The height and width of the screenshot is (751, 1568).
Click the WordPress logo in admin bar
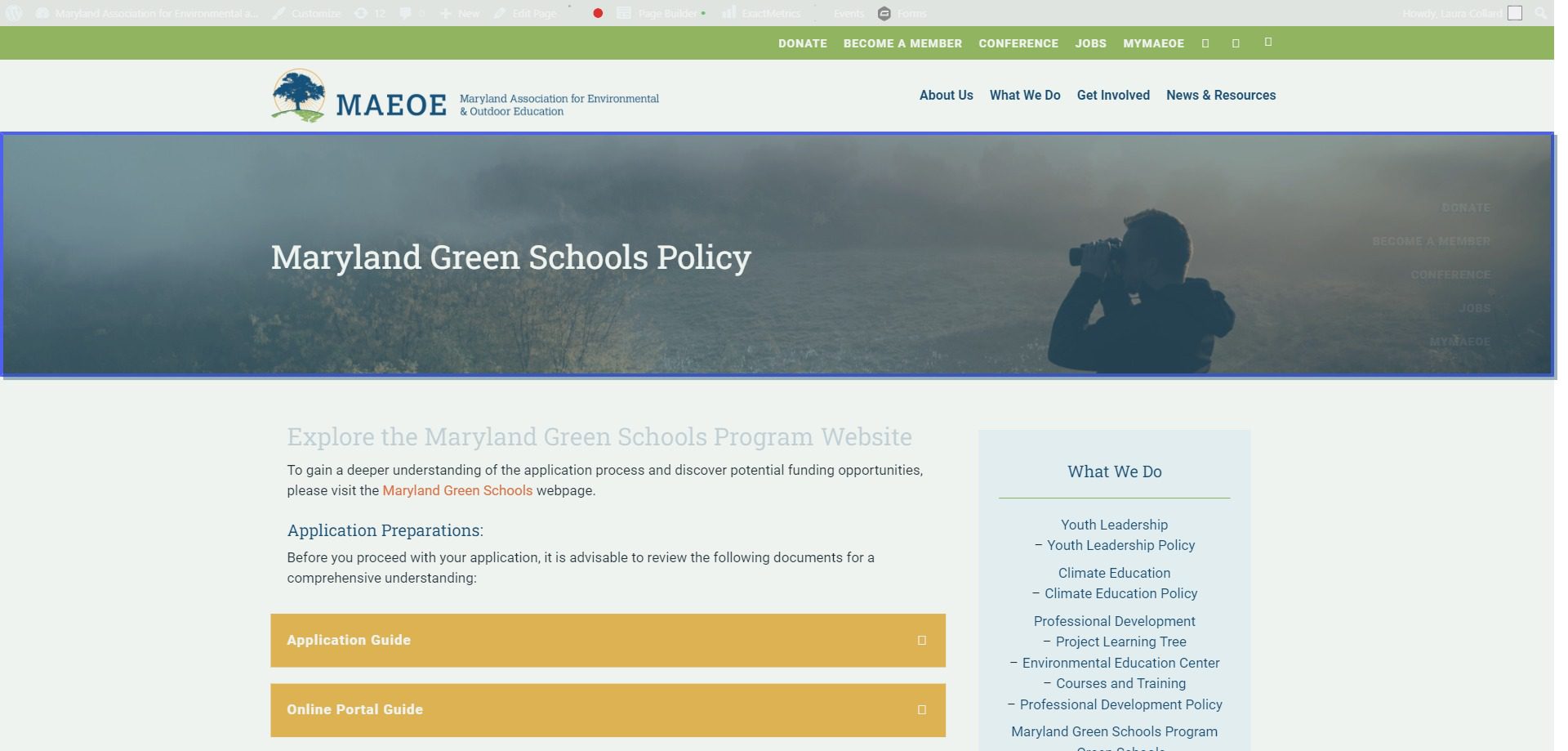pos(14,13)
